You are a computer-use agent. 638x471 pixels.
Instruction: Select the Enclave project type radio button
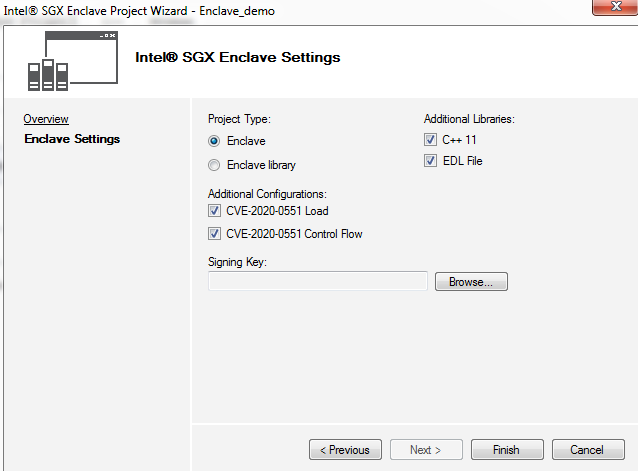tap(214, 141)
